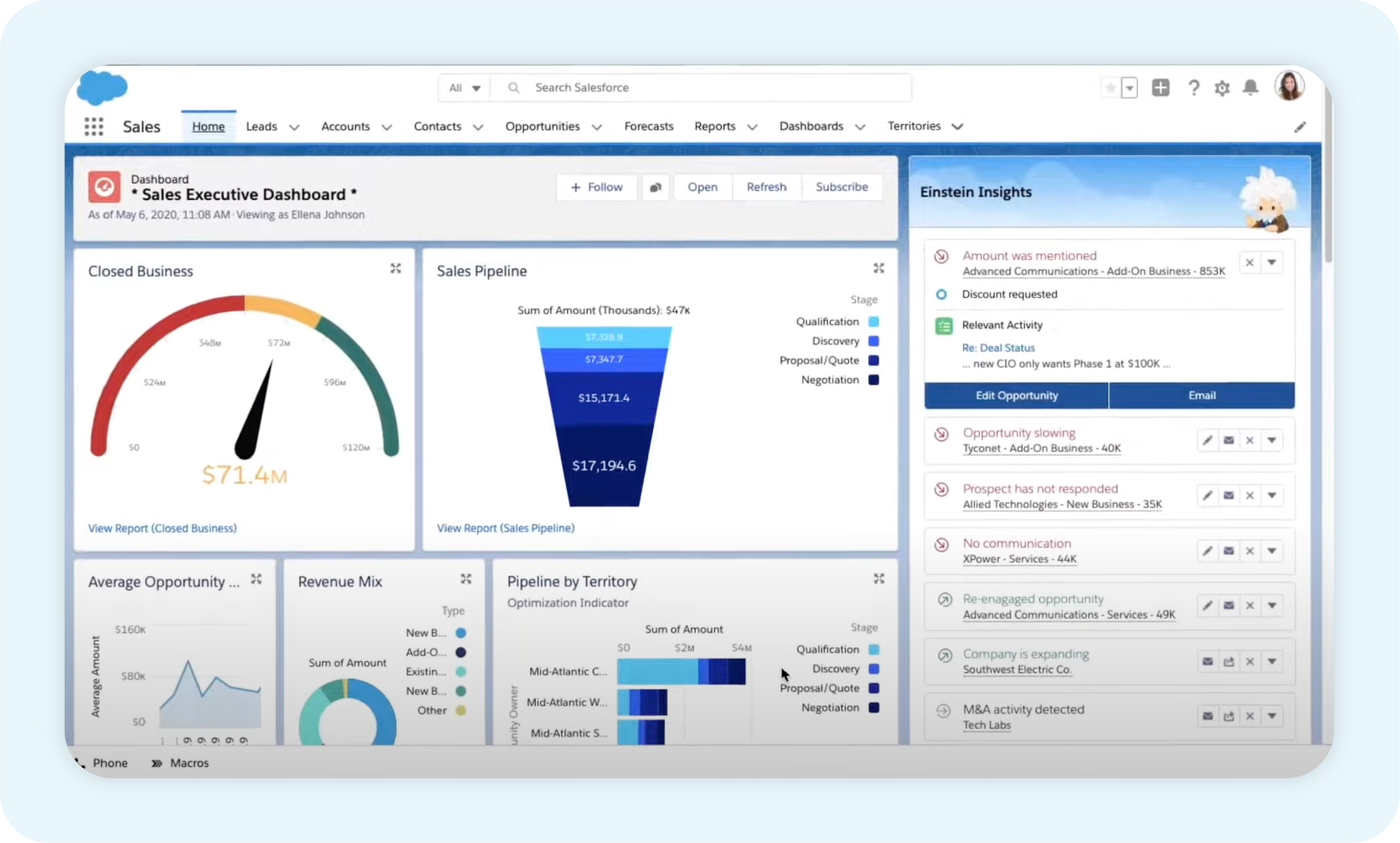Open the favorites list dropdown arrow
The width and height of the screenshot is (1400, 843).
tap(1129, 88)
